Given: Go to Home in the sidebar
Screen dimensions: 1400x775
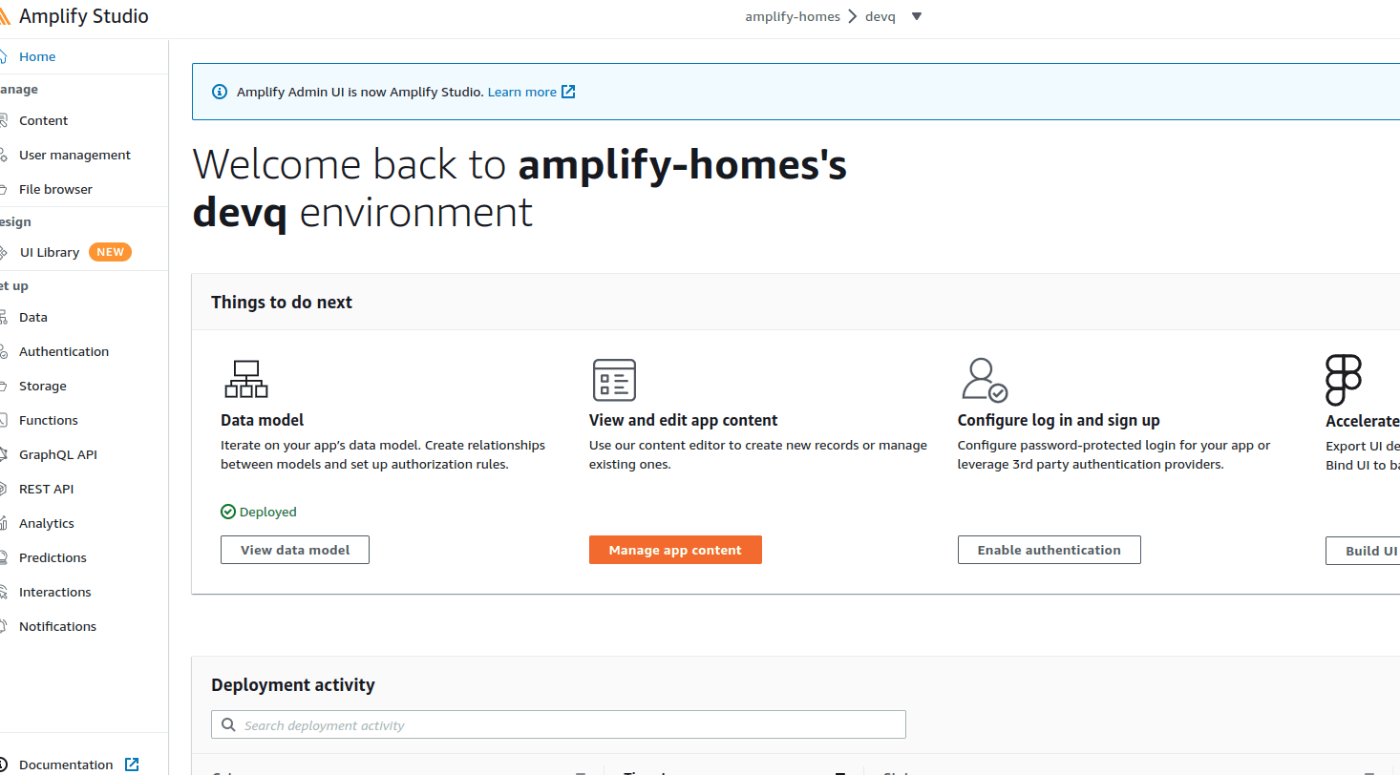Looking at the screenshot, I should tap(37, 57).
